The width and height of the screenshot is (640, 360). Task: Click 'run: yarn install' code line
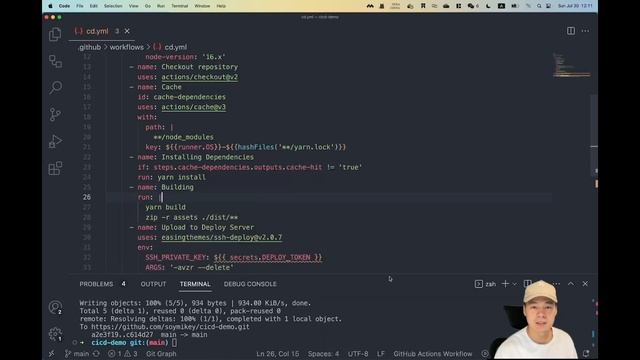click(x=171, y=178)
